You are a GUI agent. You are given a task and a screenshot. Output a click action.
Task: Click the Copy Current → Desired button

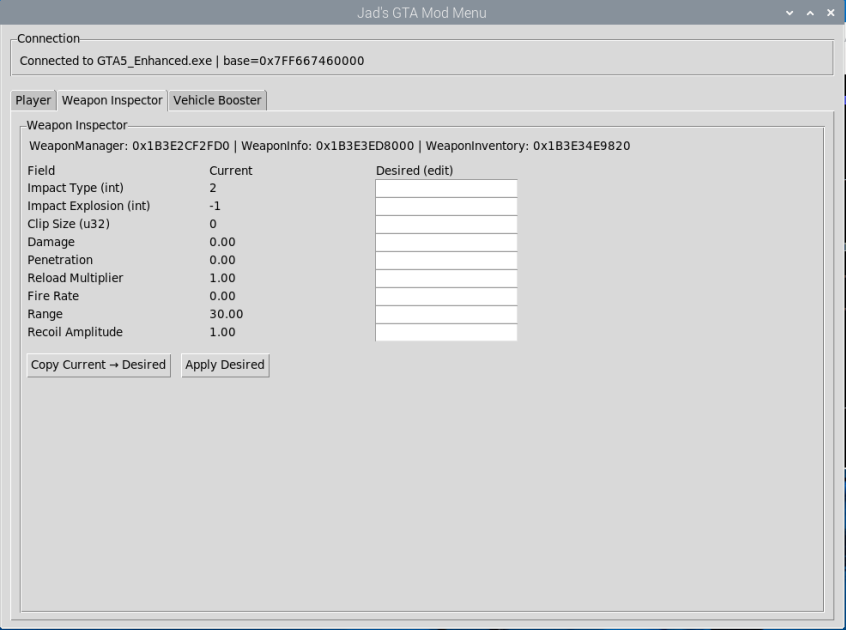(x=98, y=365)
